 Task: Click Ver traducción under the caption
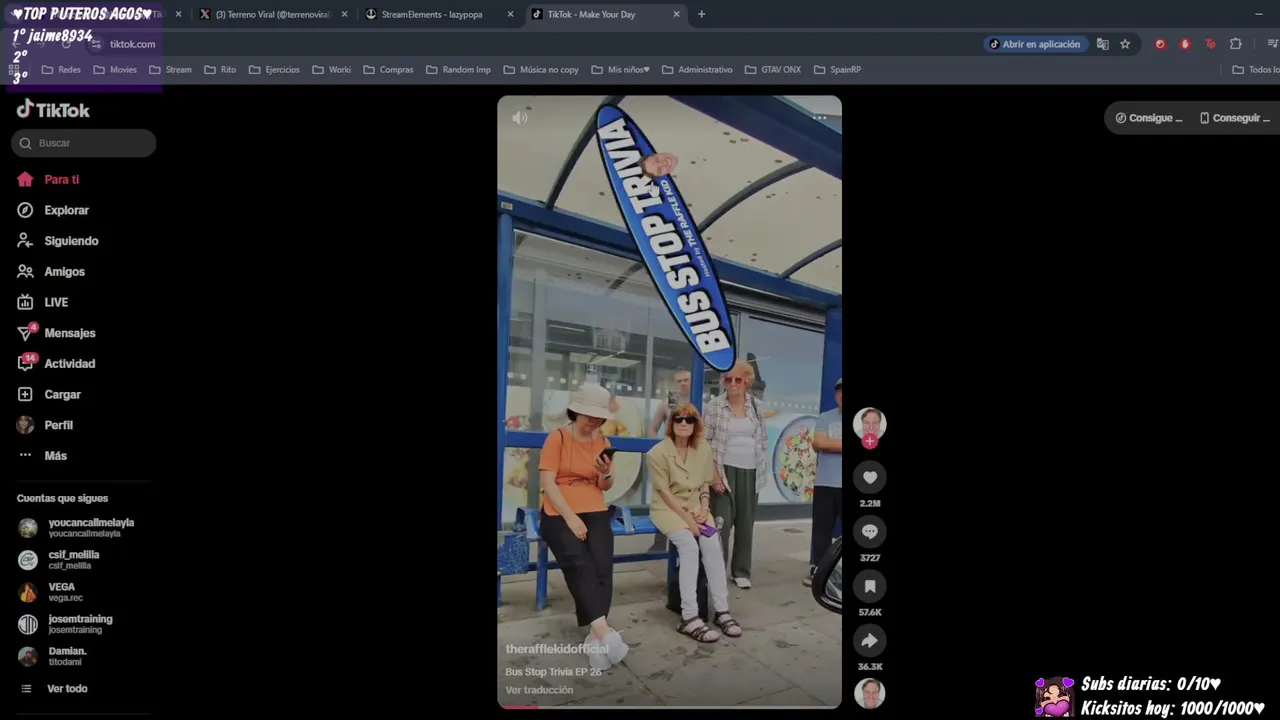(539, 690)
